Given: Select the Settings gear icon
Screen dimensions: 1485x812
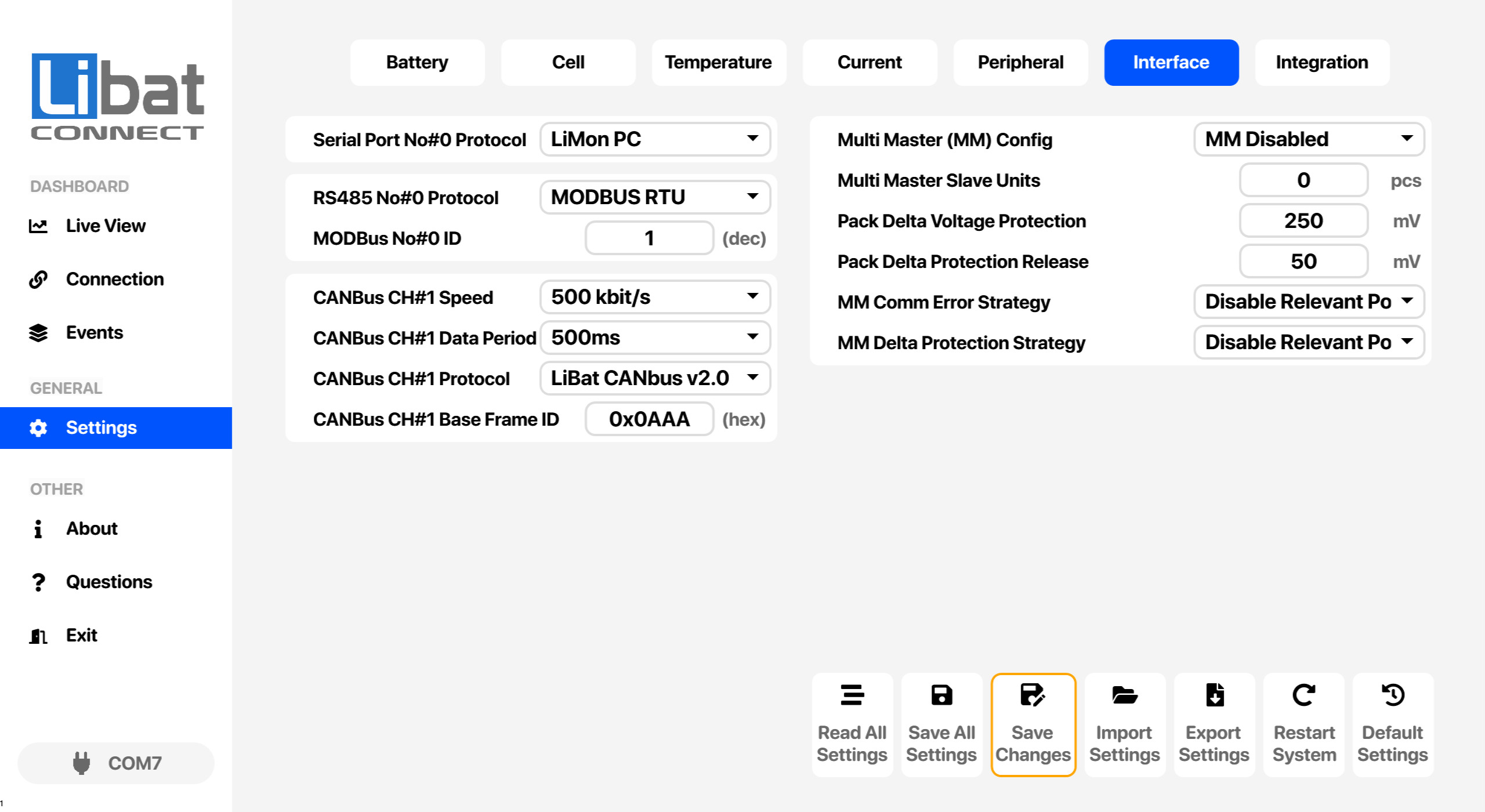Looking at the screenshot, I should [38, 428].
